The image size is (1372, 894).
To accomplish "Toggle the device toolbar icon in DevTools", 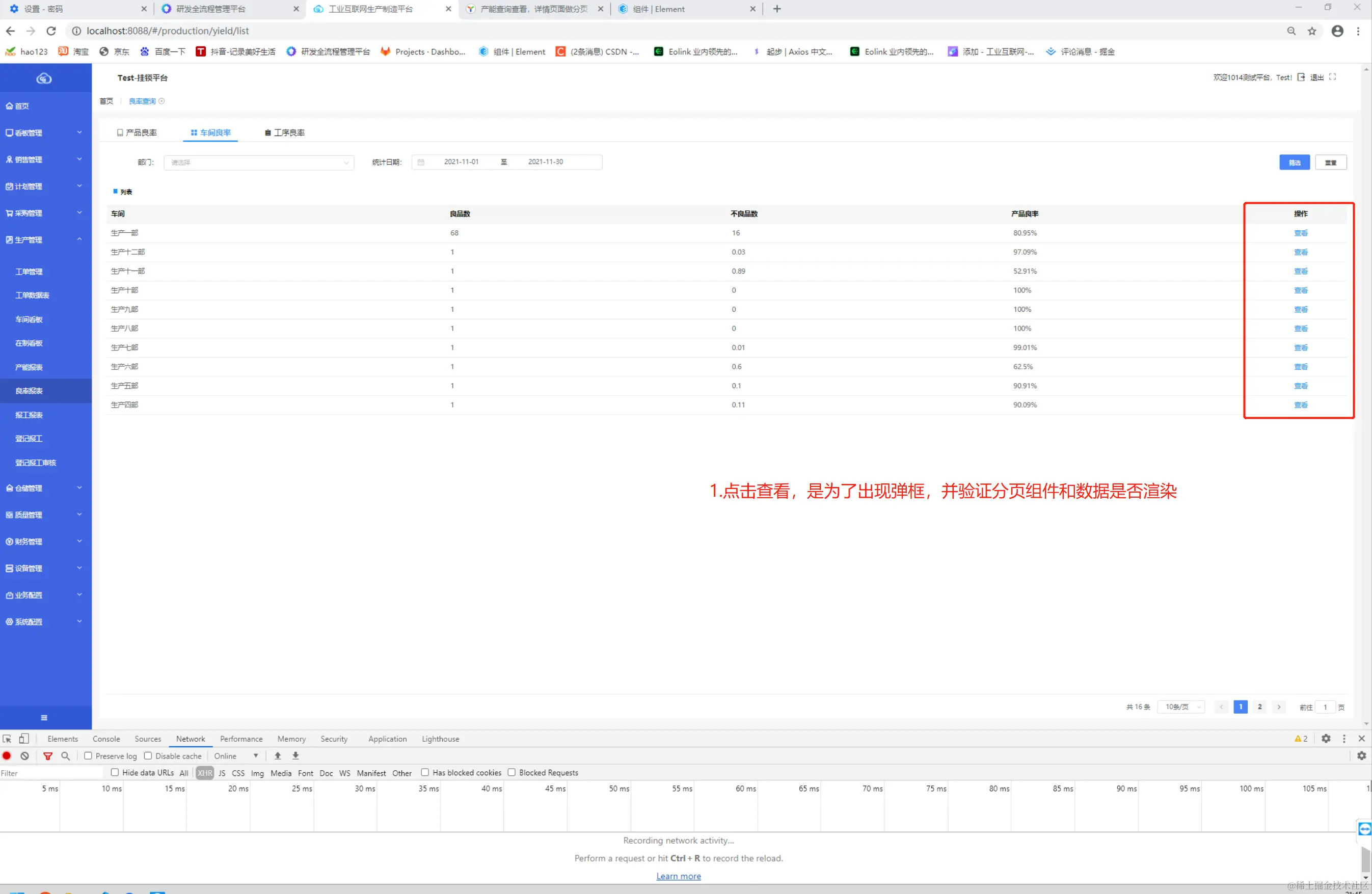I will pos(23,738).
